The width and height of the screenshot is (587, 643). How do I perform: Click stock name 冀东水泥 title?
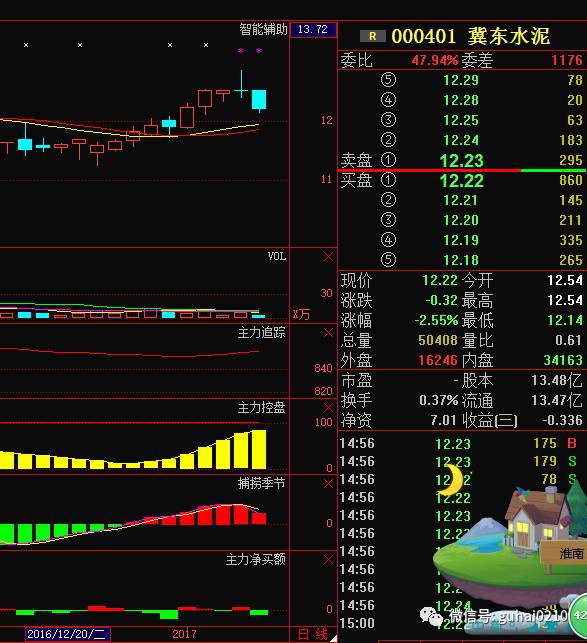pyautogui.click(x=509, y=36)
